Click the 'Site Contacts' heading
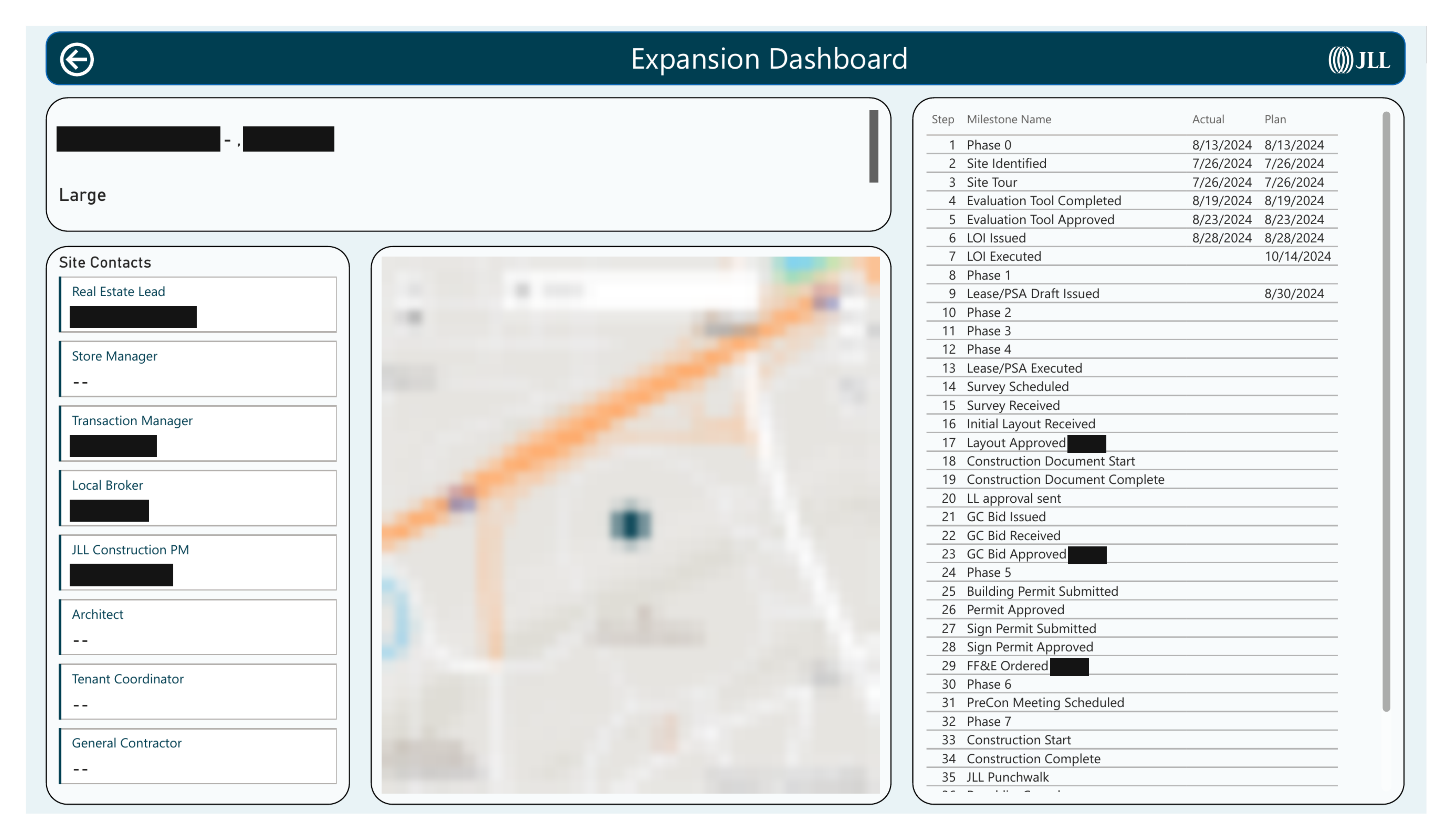The image size is (1453, 840). tap(105, 262)
